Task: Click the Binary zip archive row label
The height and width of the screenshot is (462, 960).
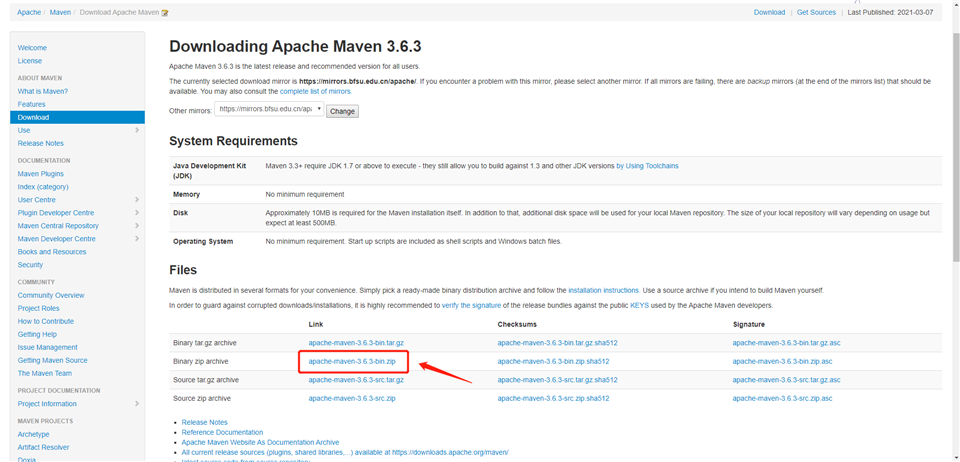Action: [x=201, y=362]
